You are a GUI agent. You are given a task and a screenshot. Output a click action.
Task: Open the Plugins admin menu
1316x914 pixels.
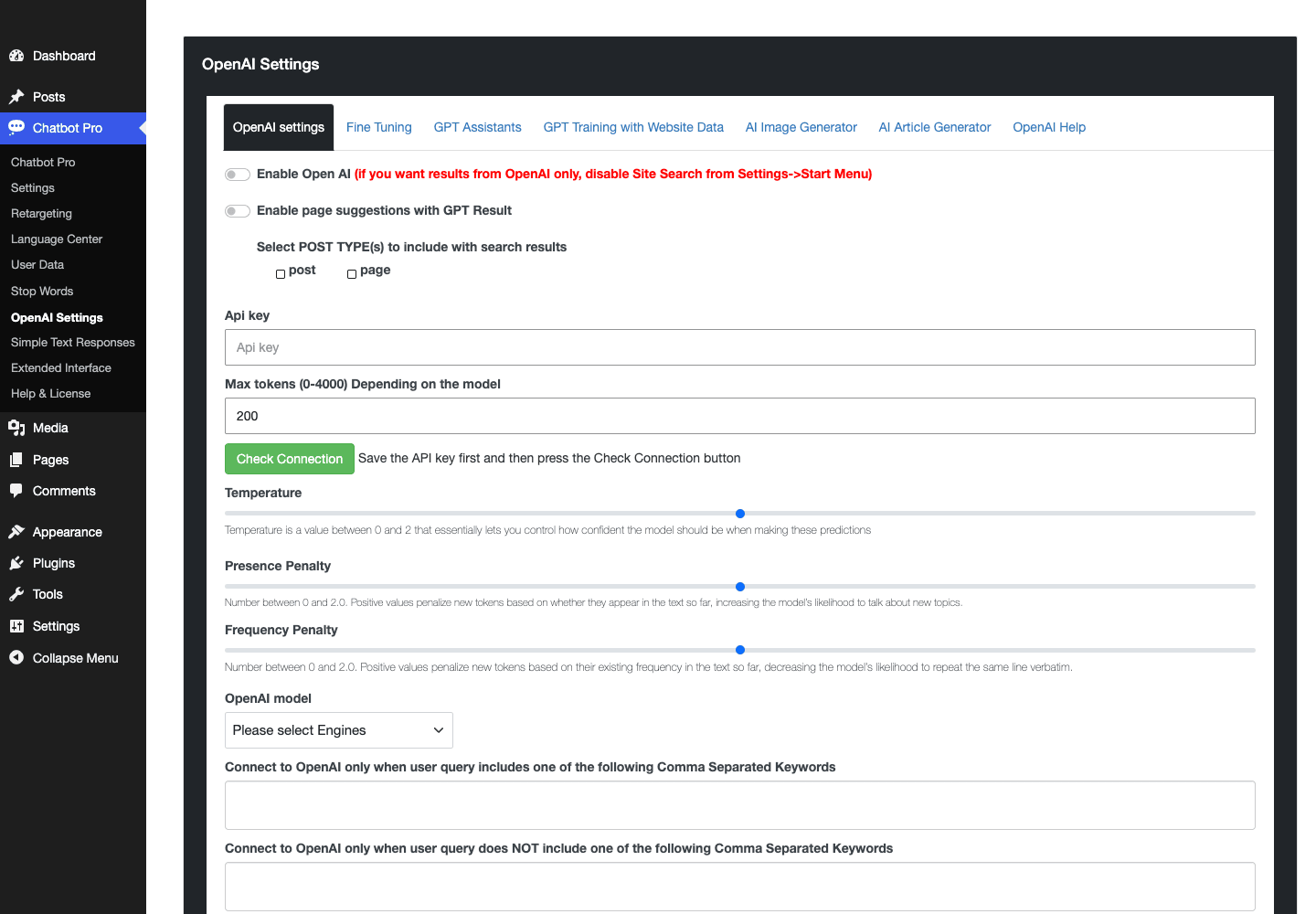coord(54,563)
